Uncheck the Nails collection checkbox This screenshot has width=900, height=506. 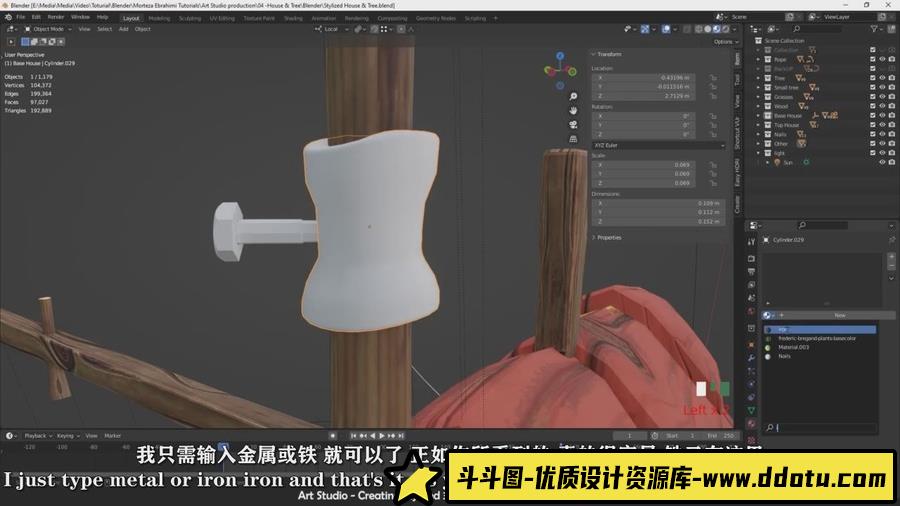tap(872, 134)
